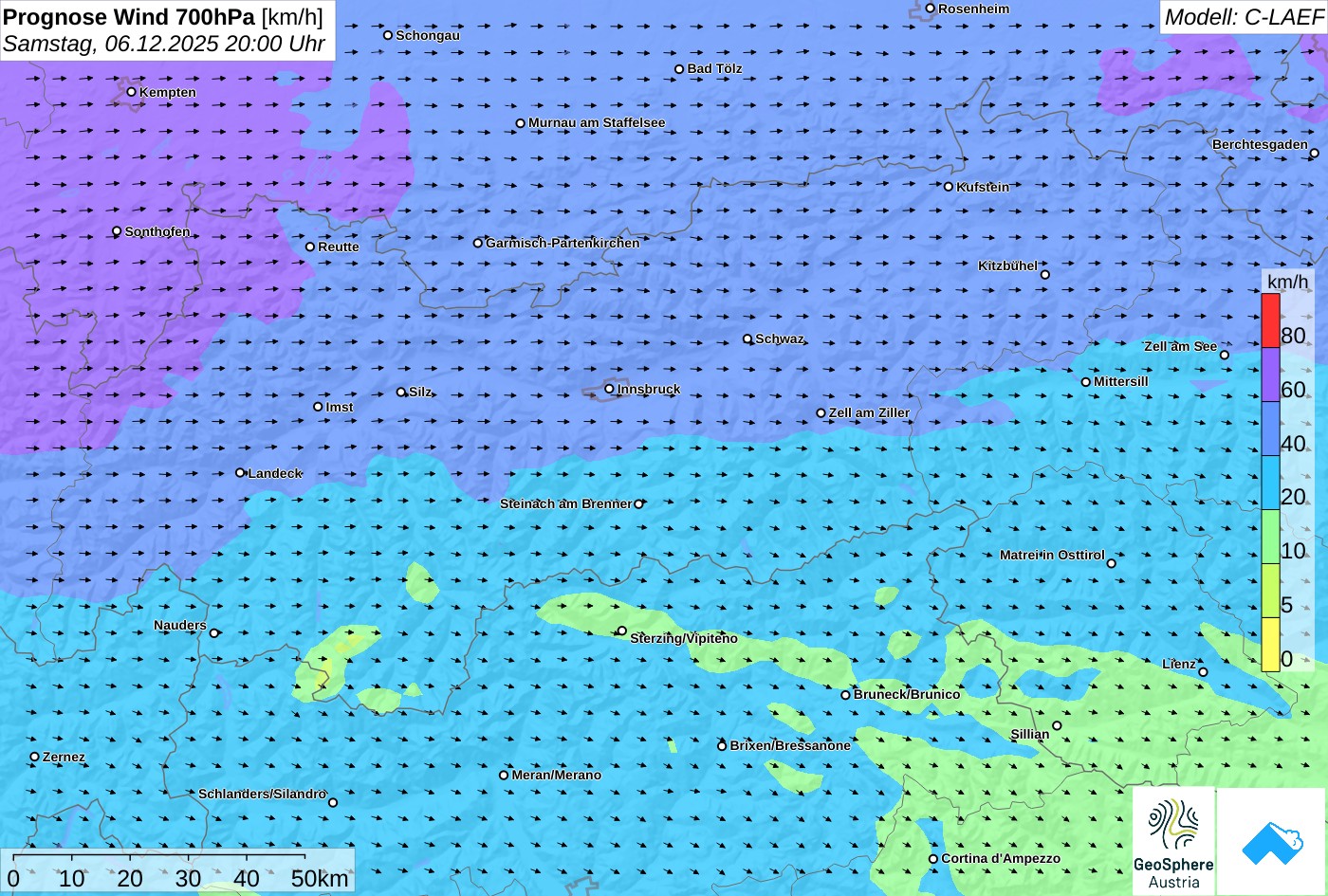
Task: Click the Kempten city marker
Action: (x=131, y=91)
